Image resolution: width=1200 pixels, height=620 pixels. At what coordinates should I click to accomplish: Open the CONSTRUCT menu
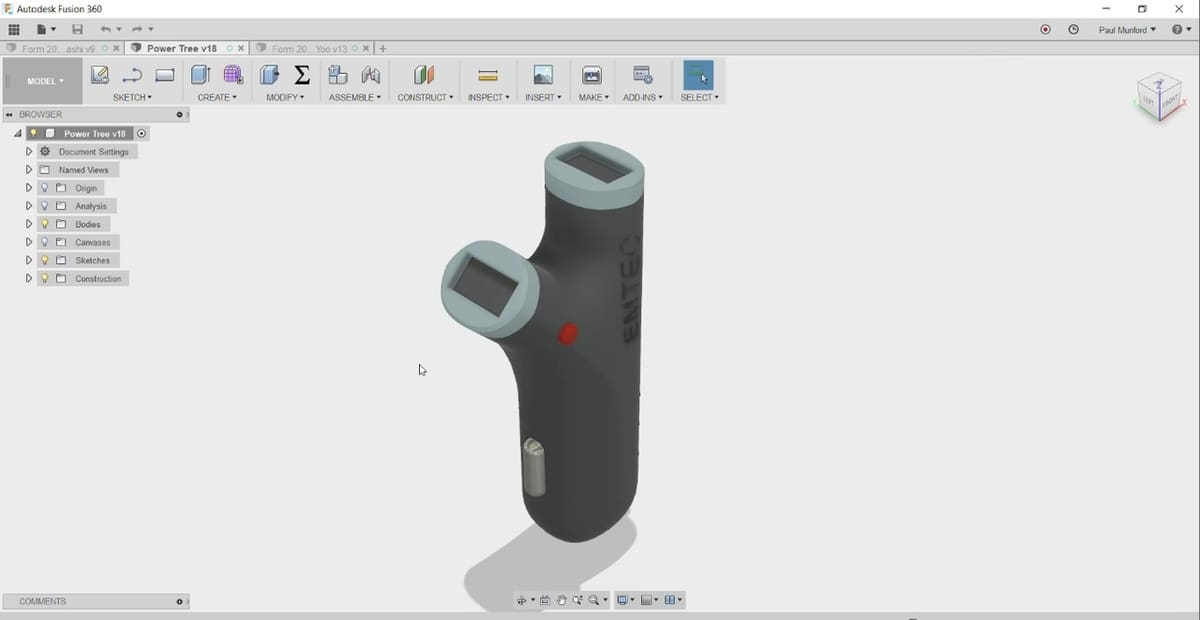coord(425,97)
